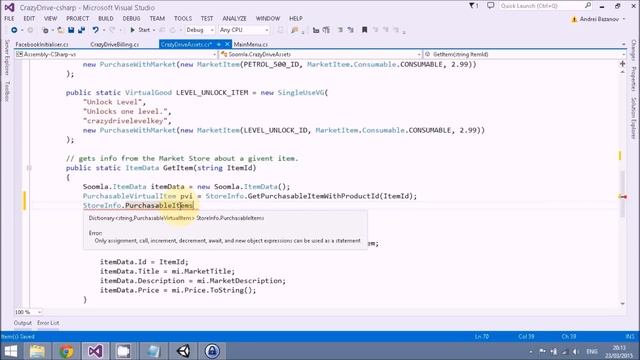Click the New Project toolbar icon
Image resolution: width=640 pixels, height=360 pixels.
pos(45,30)
